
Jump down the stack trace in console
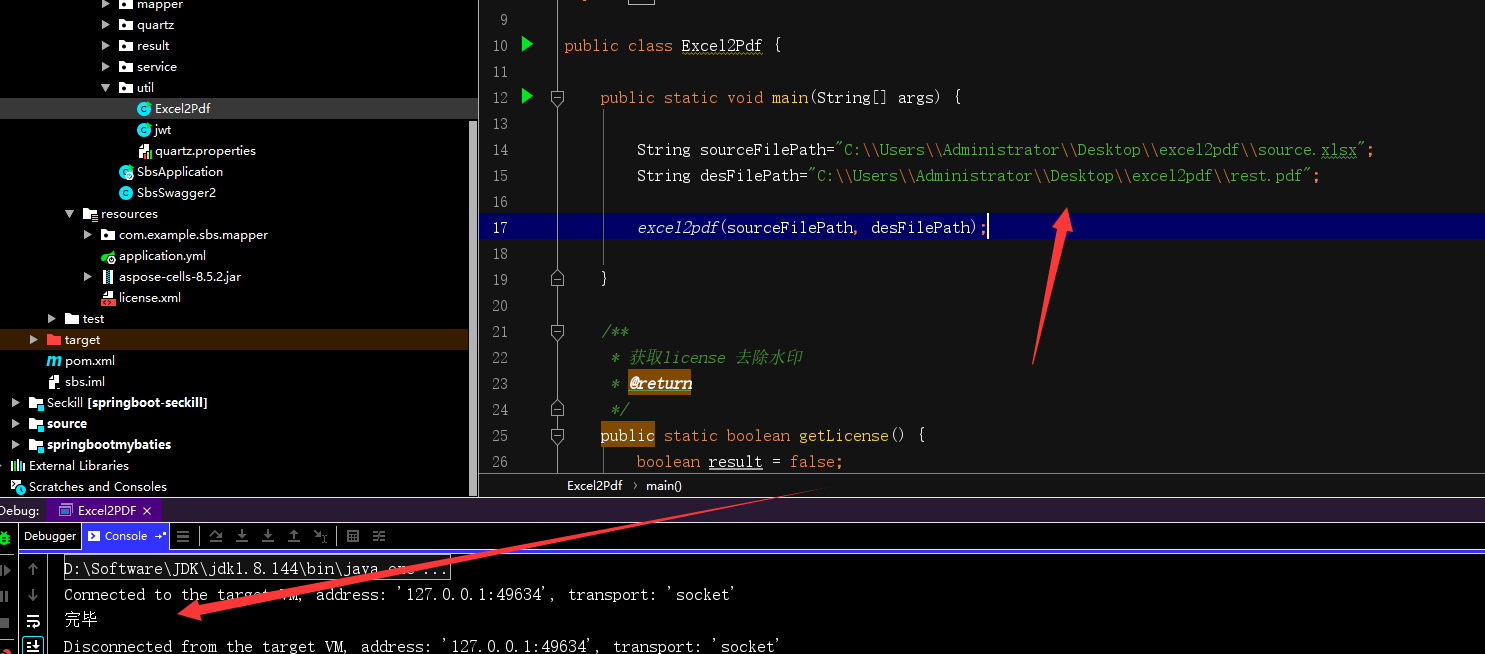[x=33, y=595]
